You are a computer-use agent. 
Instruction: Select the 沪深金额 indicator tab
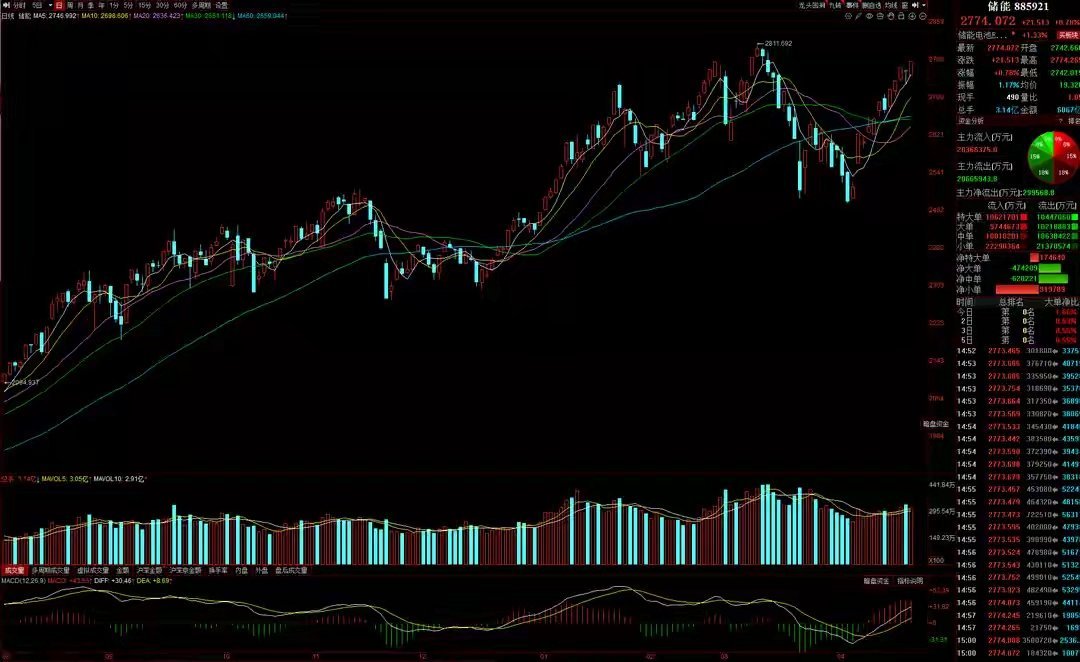pos(149,570)
